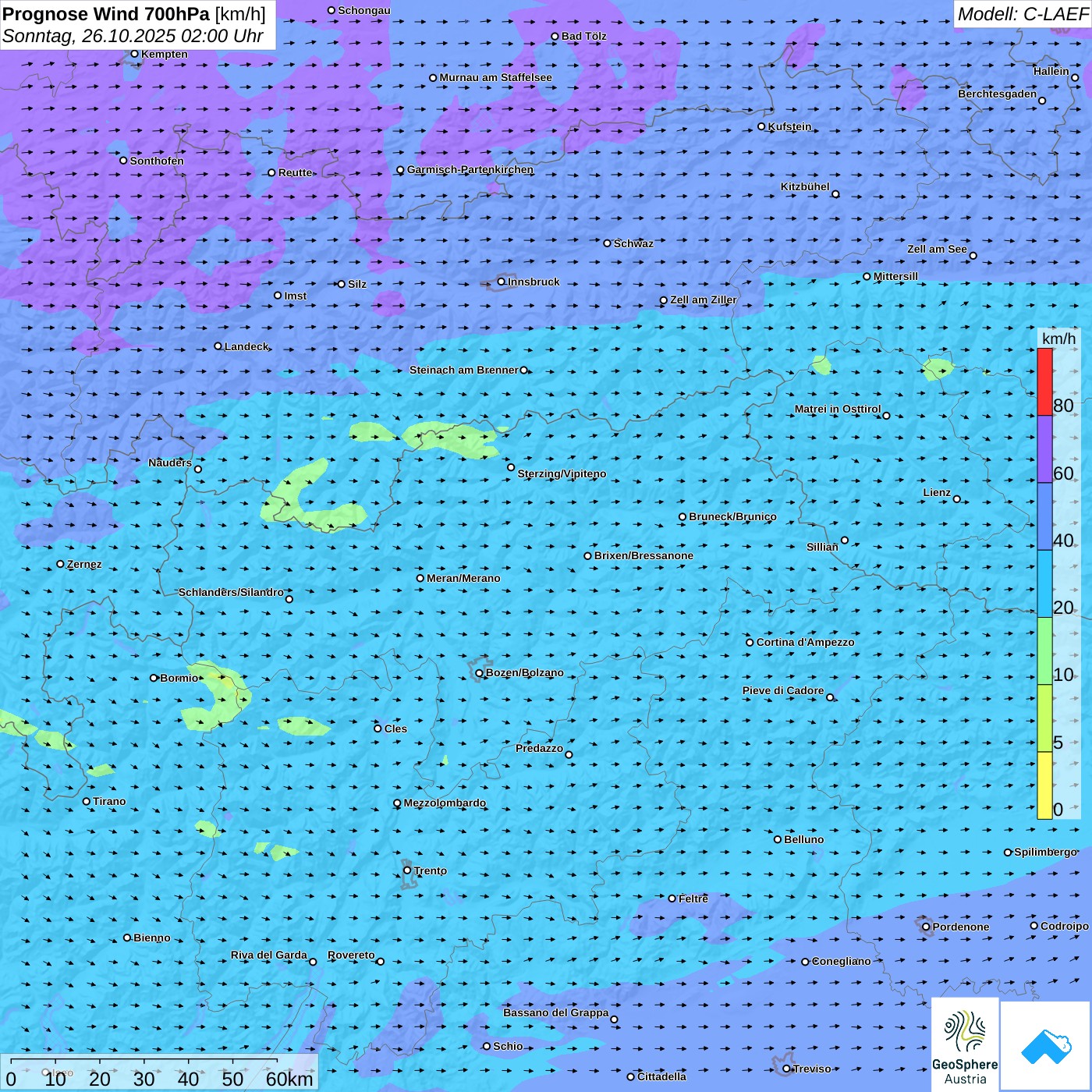Click the Bozen/Bolzano city label
1092x1092 pixels.
tap(524, 672)
